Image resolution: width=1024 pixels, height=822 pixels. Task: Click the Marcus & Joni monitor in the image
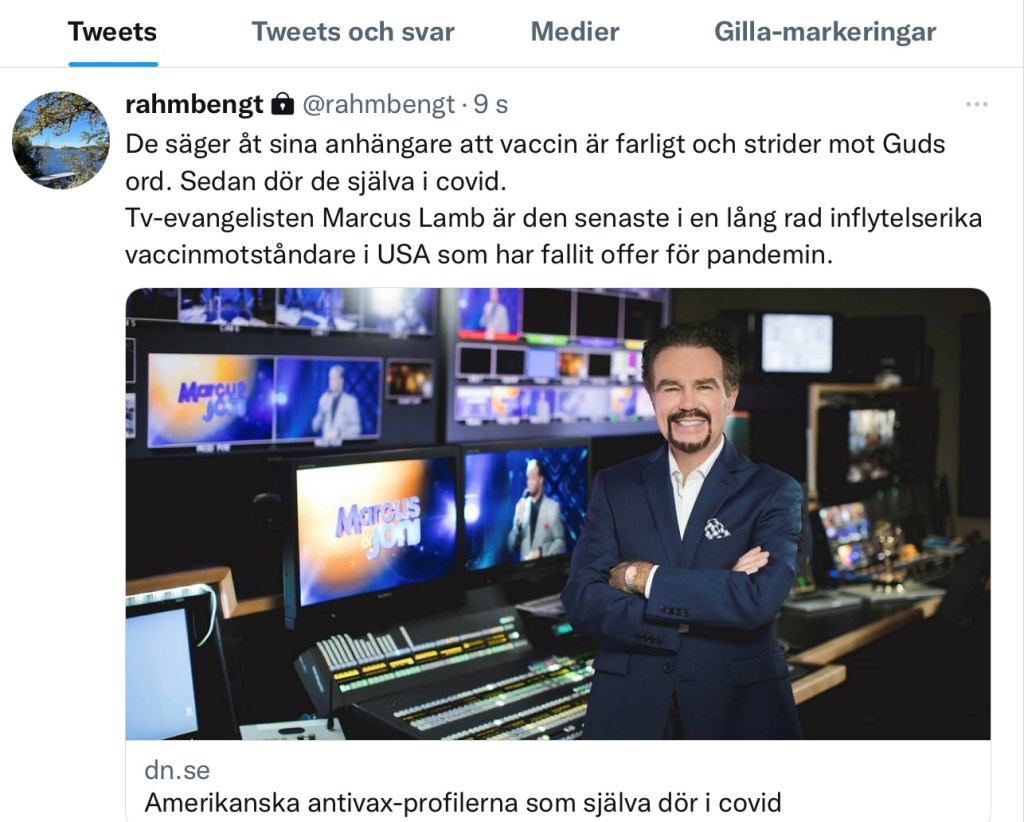click(x=376, y=530)
